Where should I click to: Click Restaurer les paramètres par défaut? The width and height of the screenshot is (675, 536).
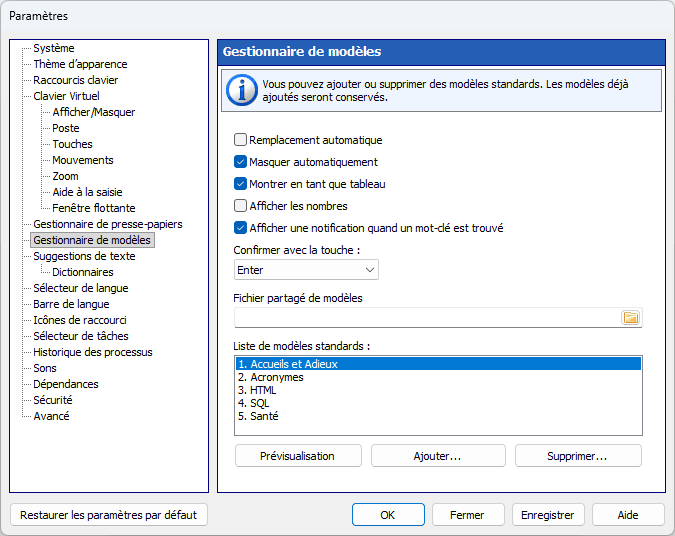point(108,515)
